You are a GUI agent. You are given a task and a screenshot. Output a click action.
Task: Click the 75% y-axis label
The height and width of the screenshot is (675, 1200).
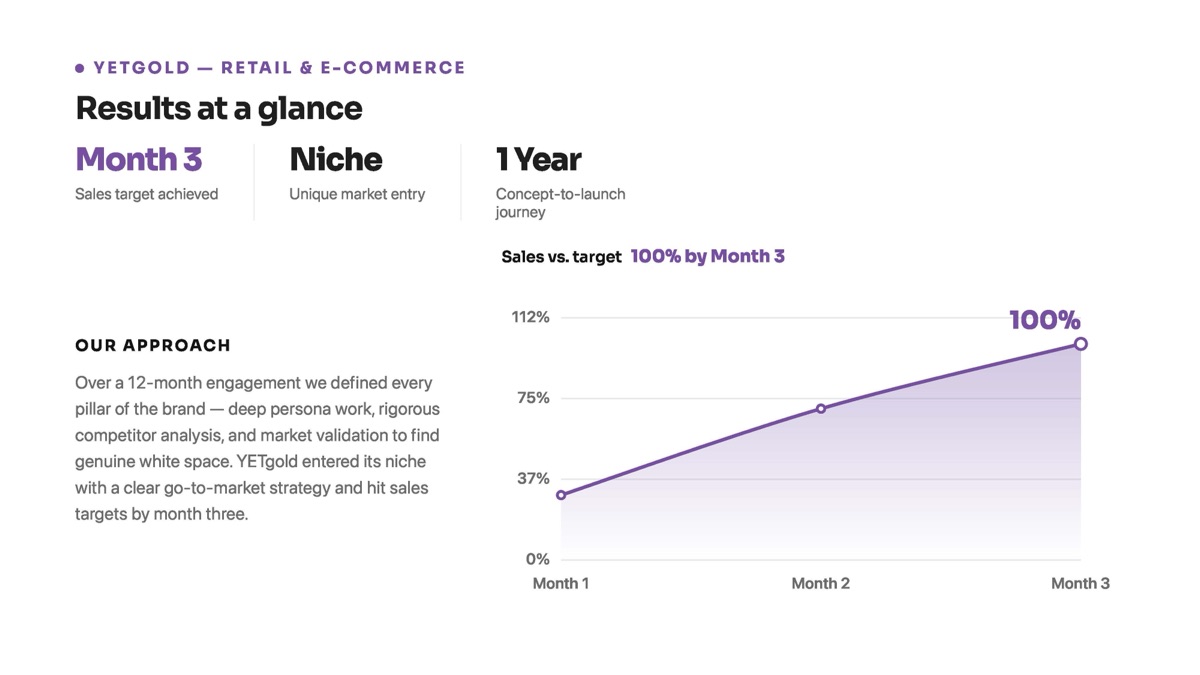pyautogui.click(x=533, y=398)
